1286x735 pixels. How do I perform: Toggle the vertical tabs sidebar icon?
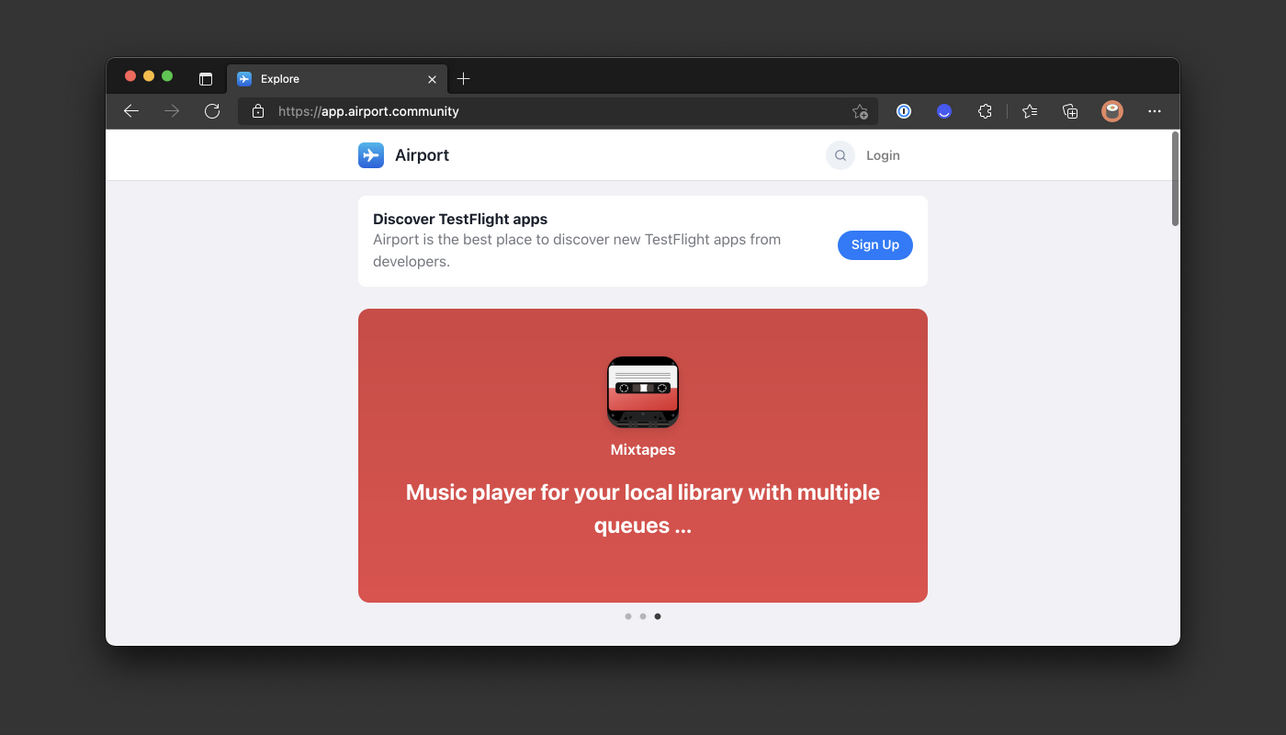205,79
